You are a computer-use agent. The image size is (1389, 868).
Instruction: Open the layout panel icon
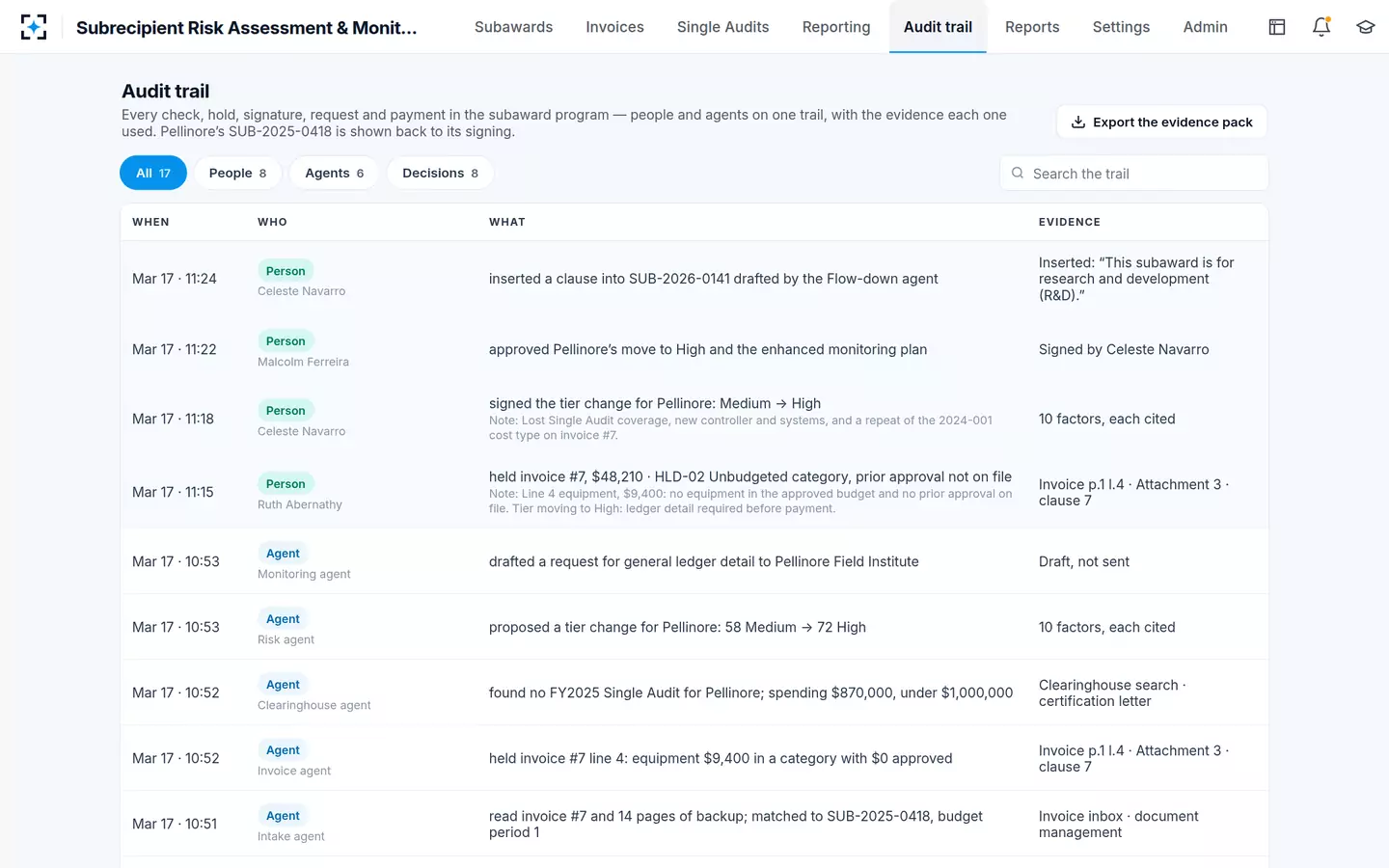coord(1277,27)
